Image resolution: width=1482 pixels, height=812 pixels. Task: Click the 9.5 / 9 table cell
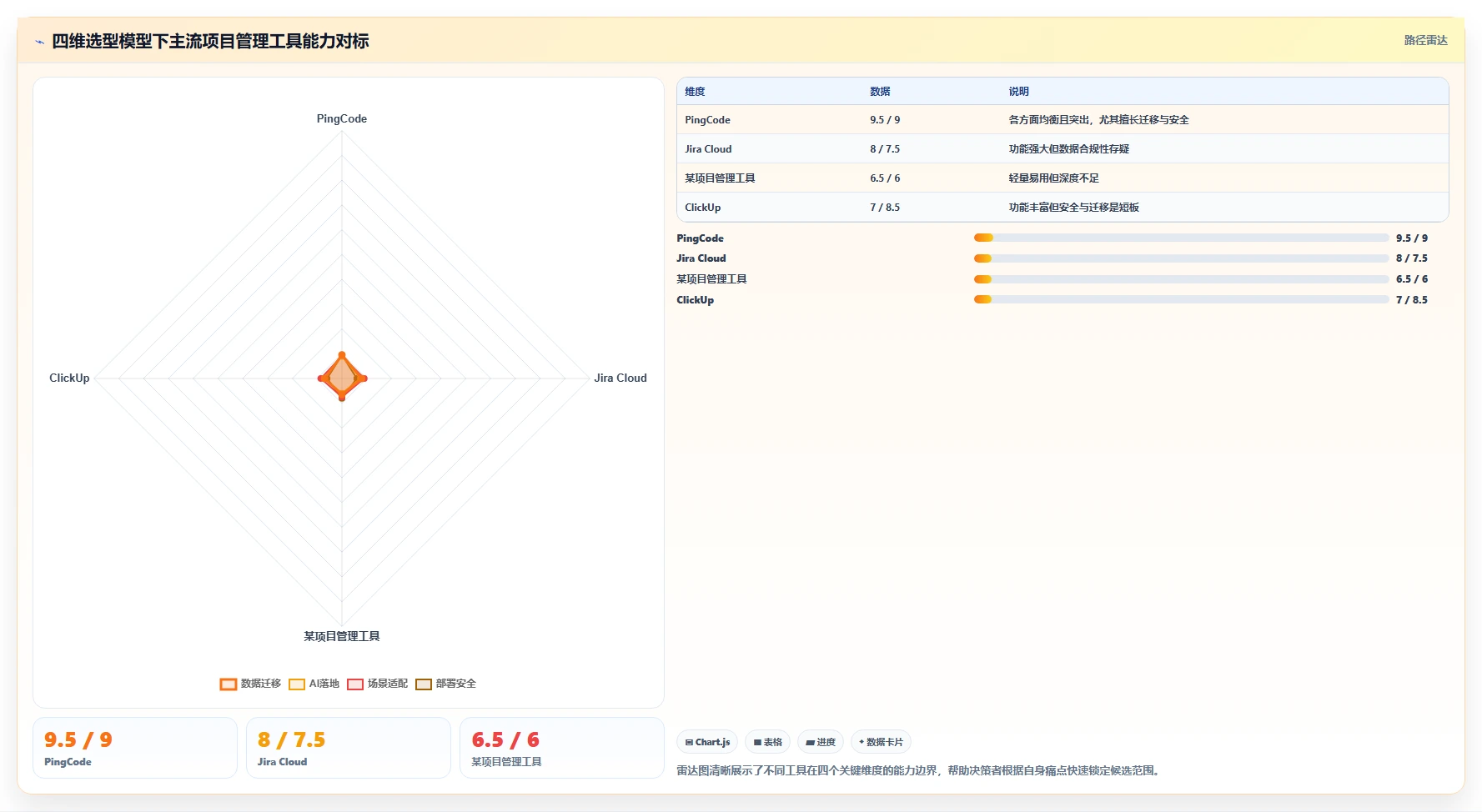[885, 120]
